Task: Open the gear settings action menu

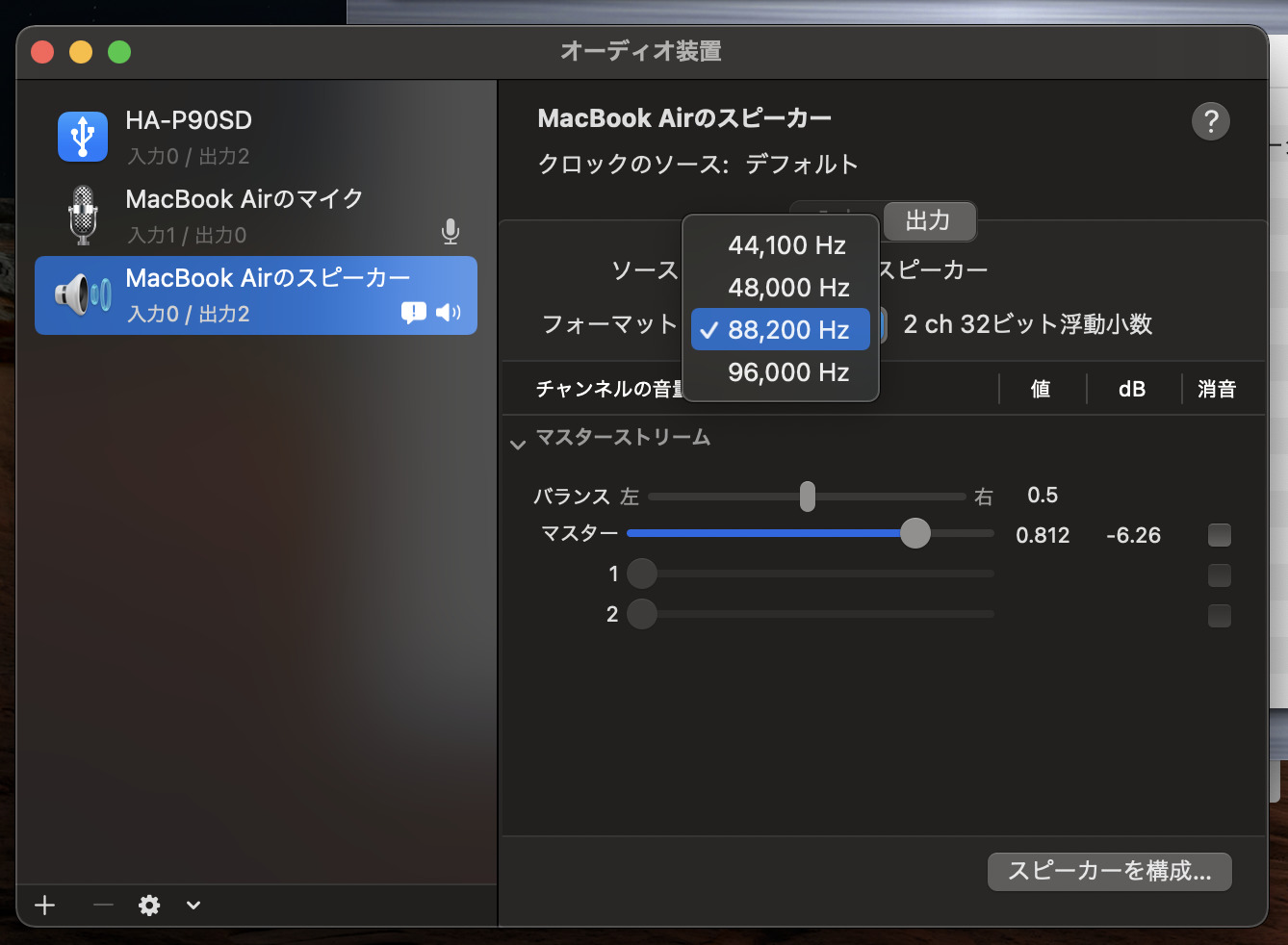Action: [149, 906]
